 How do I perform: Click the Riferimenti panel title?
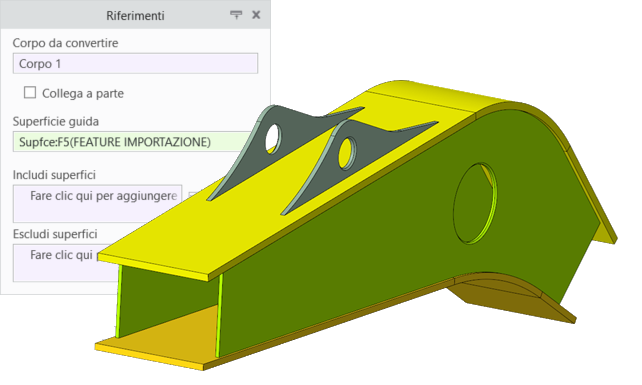[135, 16]
